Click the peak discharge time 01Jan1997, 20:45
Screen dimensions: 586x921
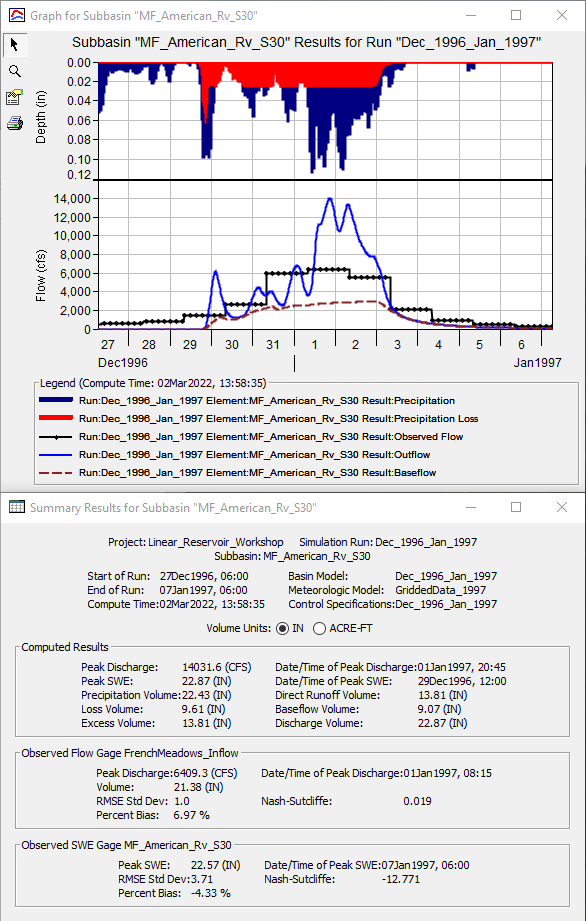coord(462,667)
